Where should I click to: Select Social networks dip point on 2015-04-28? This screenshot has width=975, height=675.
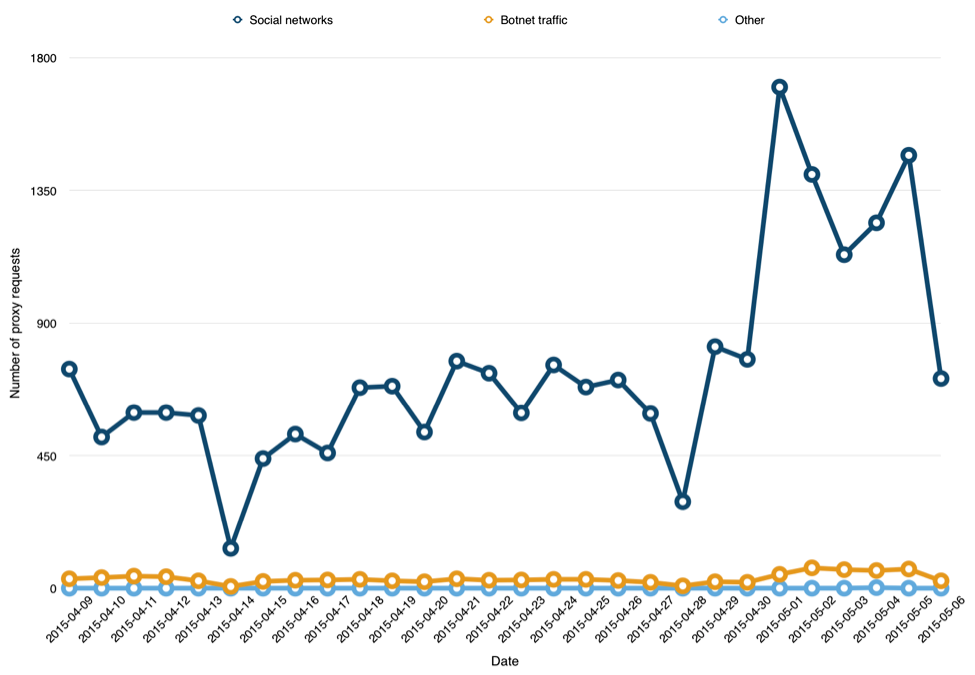coord(683,501)
